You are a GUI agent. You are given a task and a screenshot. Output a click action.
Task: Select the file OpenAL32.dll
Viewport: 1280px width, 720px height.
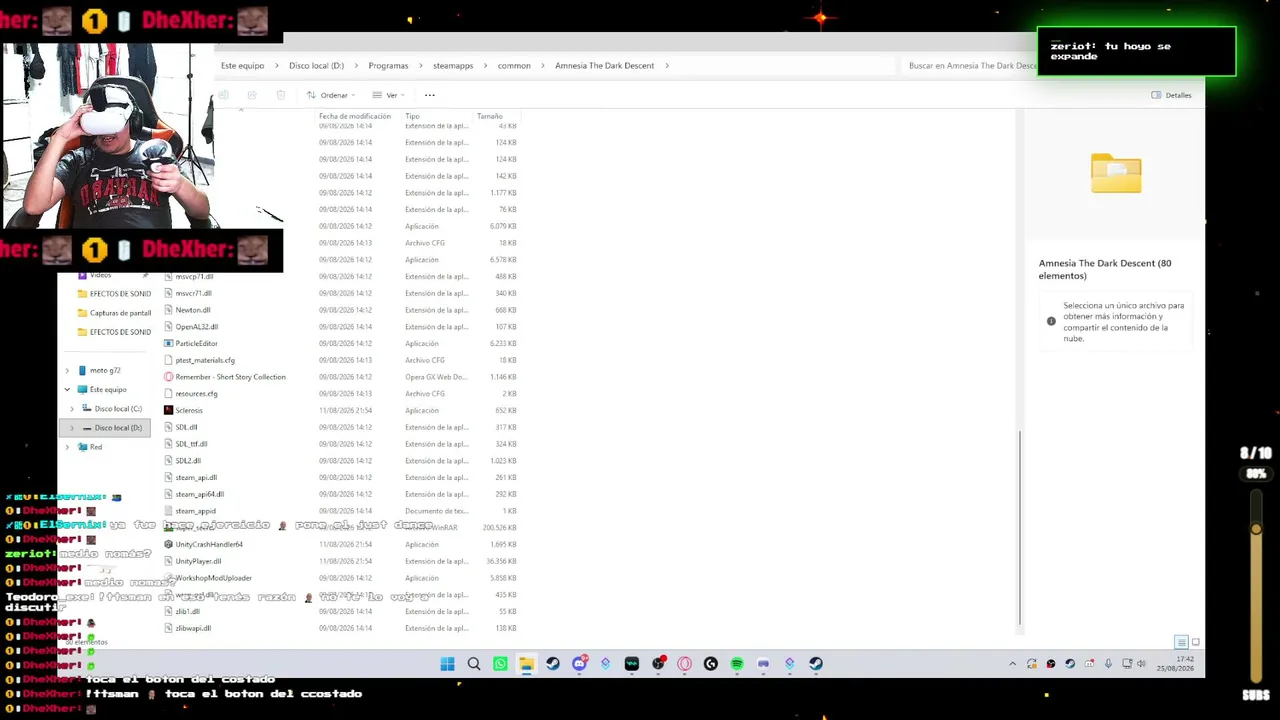coord(196,327)
